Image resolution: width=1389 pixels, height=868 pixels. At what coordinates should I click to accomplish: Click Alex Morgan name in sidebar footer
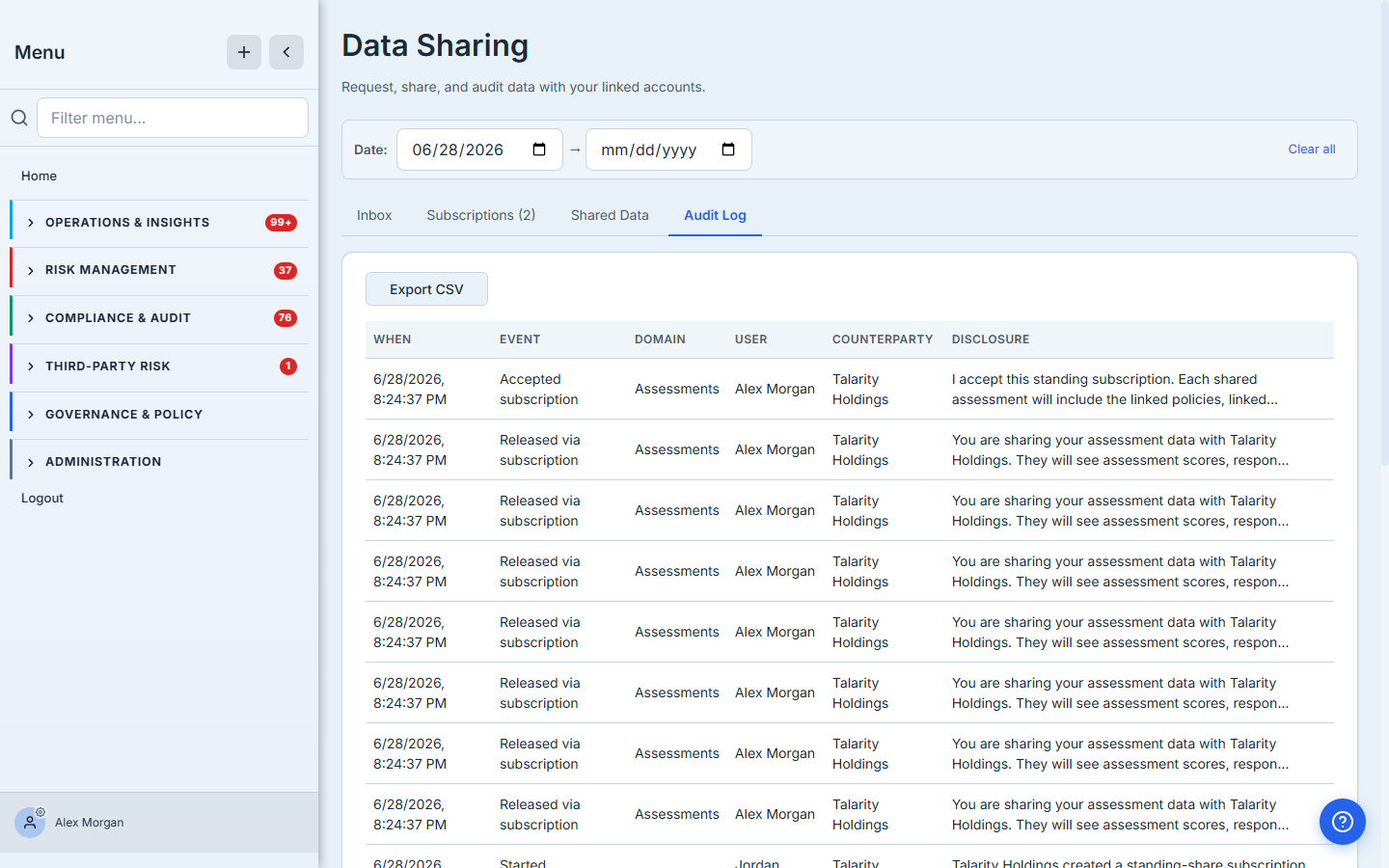click(90, 823)
